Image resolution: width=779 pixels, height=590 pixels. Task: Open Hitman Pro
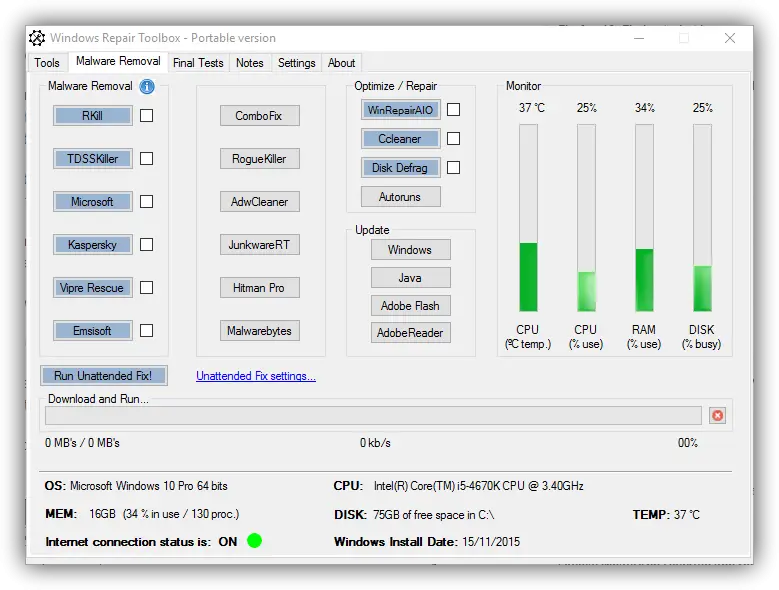tap(260, 288)
